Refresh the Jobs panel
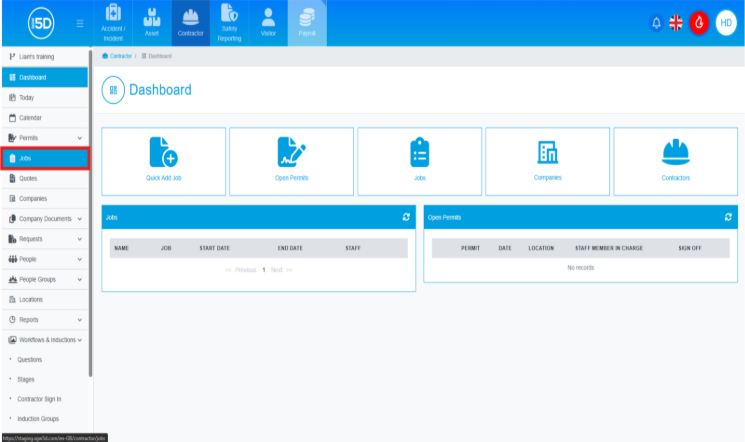The height and width of the screenshot is (442, 745). pos(406,216)
